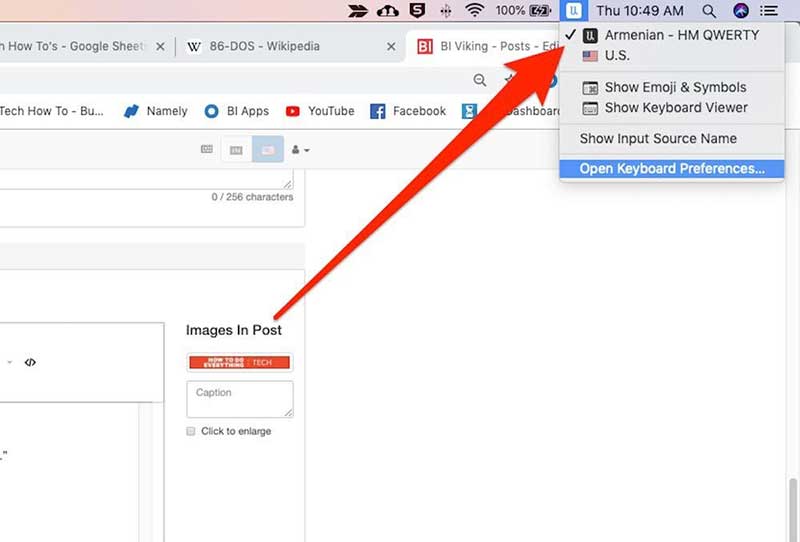Viewport: 800px width, 542px height.
Task: Select Show Emoji & Symbols
Action: click(675, 88)
